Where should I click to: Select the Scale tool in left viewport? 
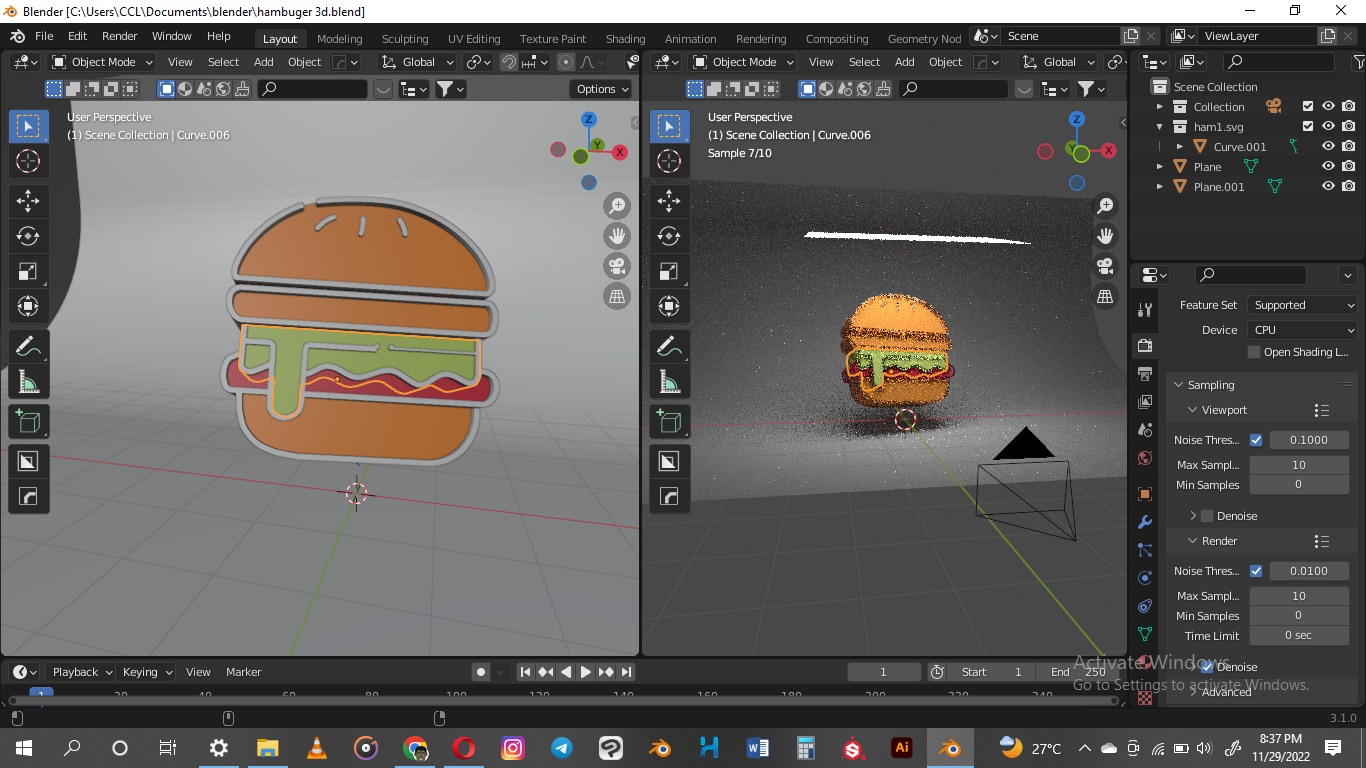pos(28,271)
